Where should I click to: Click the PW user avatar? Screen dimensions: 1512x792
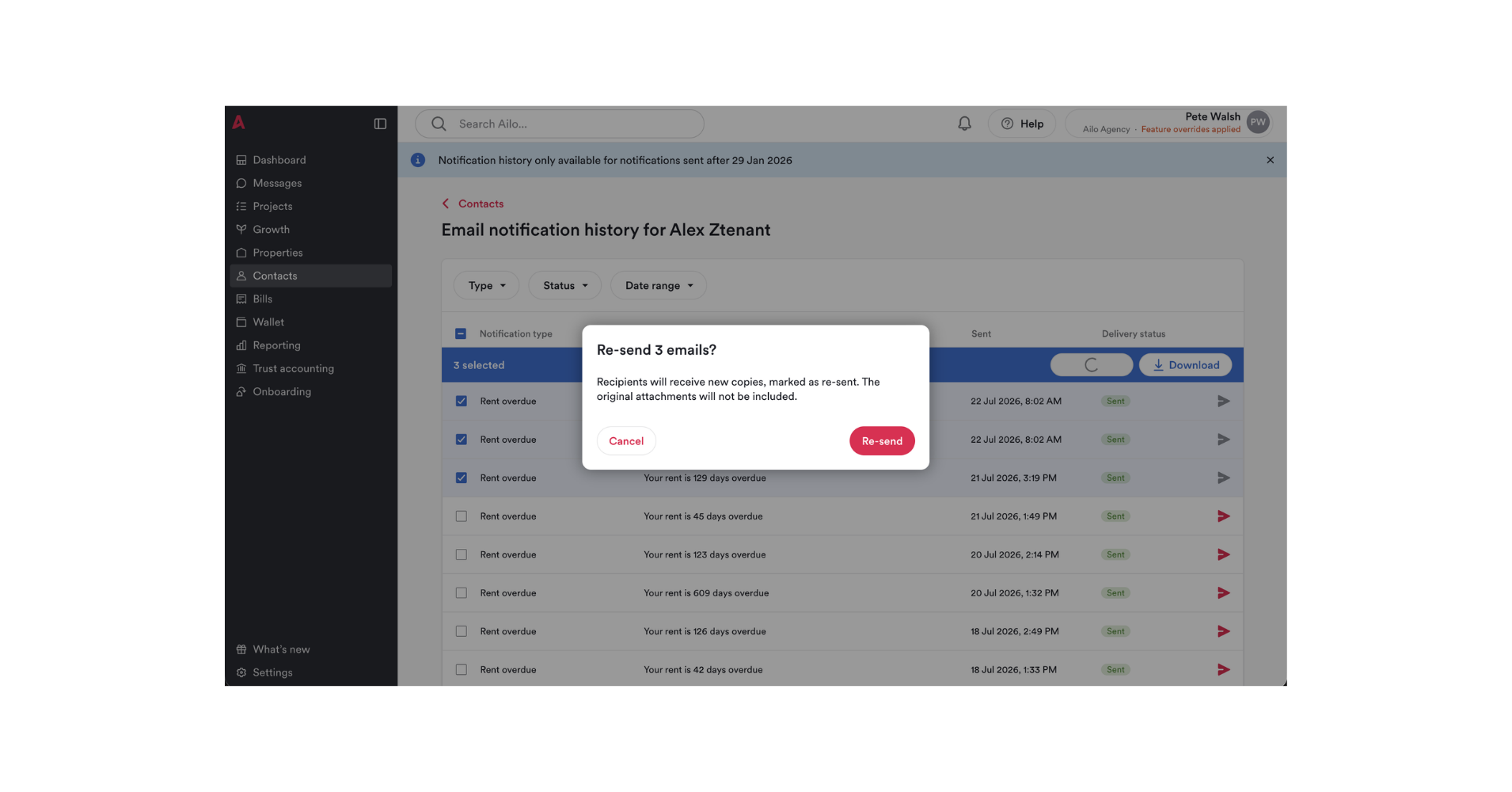(1258, 122)
